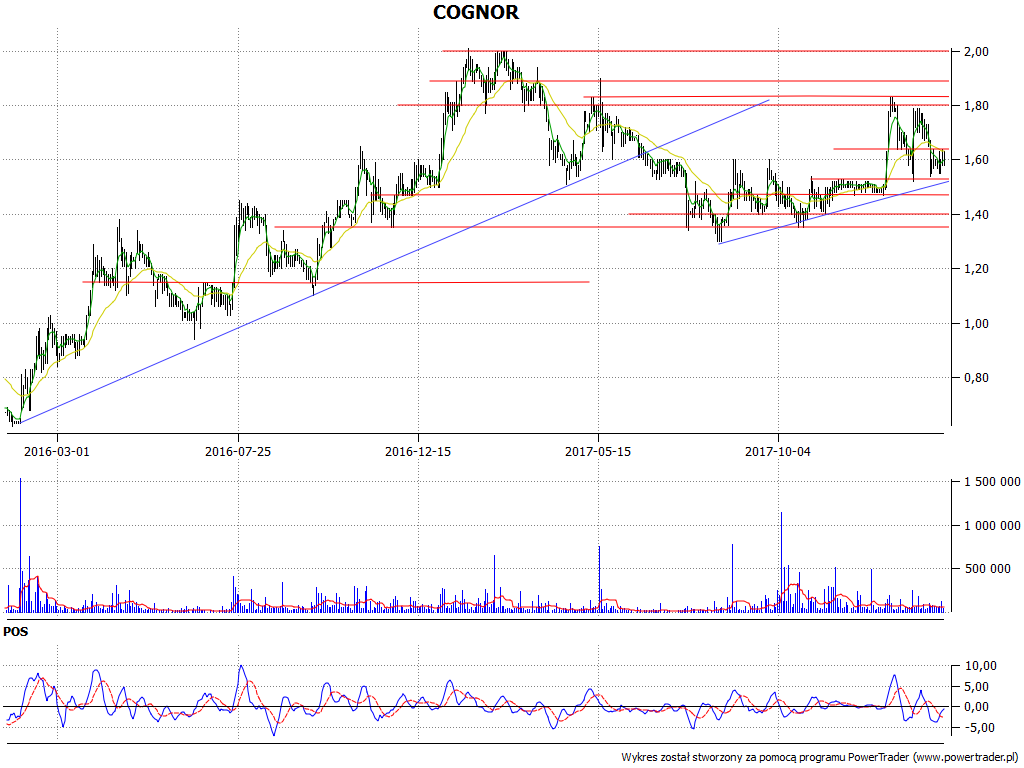Click the 10,00 oscillator axis label
1024x768 pixels.
(x=980, y=666)
